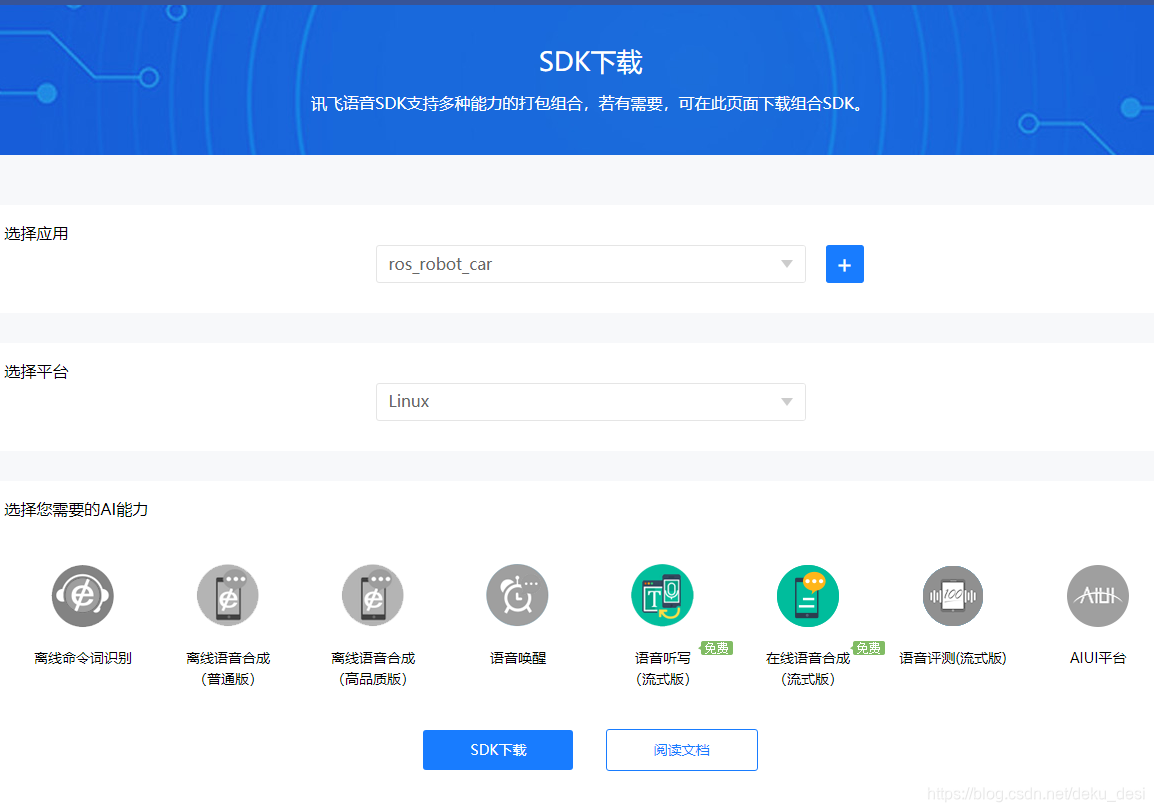Click the 在线语音合成 (流式版) label

807,668
